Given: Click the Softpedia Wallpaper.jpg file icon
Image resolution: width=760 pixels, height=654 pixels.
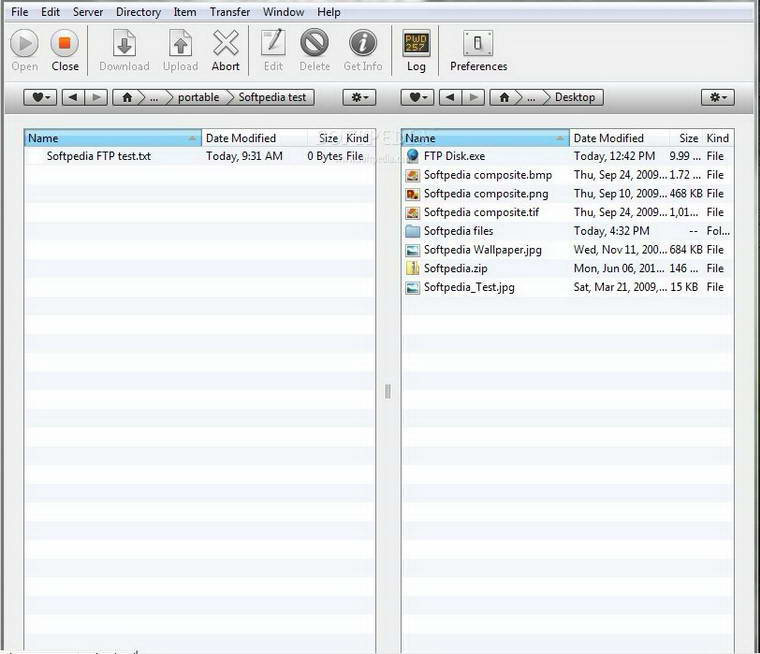Looking at the screenshot, I should (412, 250).
